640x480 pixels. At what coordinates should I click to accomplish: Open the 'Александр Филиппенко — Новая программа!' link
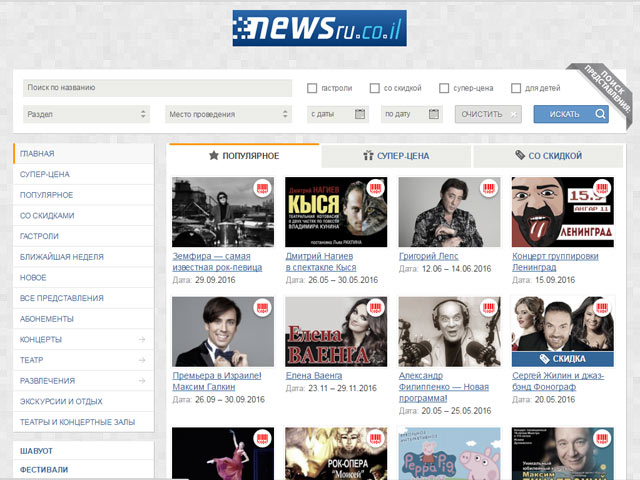(x=444, y=387)
